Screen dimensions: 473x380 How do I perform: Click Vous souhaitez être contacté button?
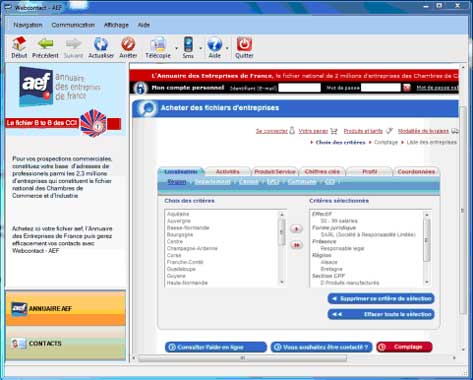tap(322, 347)
